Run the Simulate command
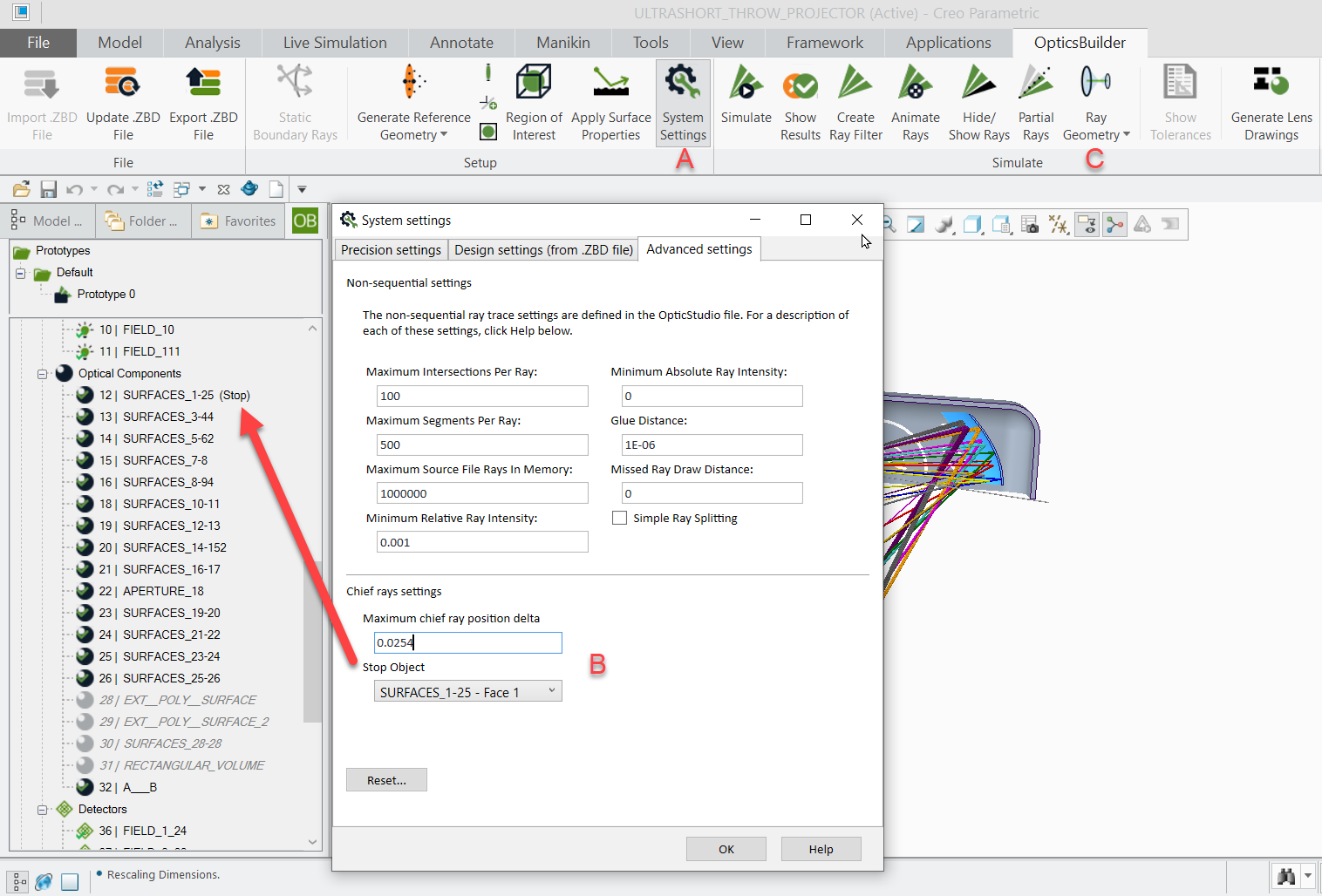 pyautogui.click(x=746, y=94)
